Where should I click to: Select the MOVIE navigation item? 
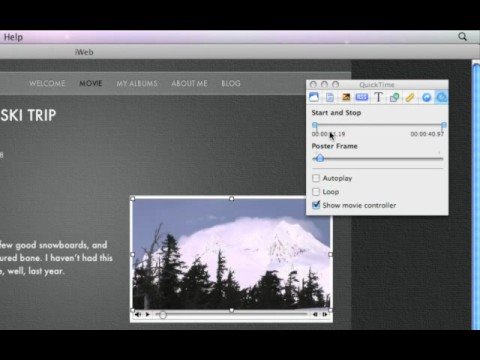coord(91,83)
